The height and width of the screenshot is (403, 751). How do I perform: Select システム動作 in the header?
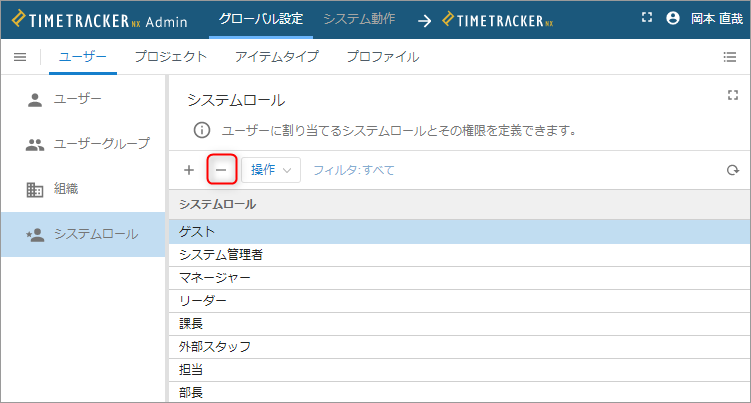coord(359,19)
